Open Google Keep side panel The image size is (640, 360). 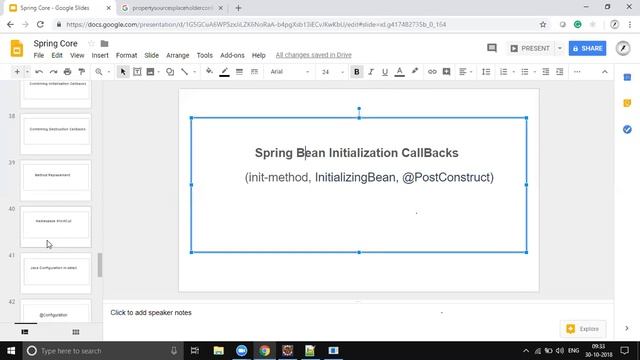(627, 103)
